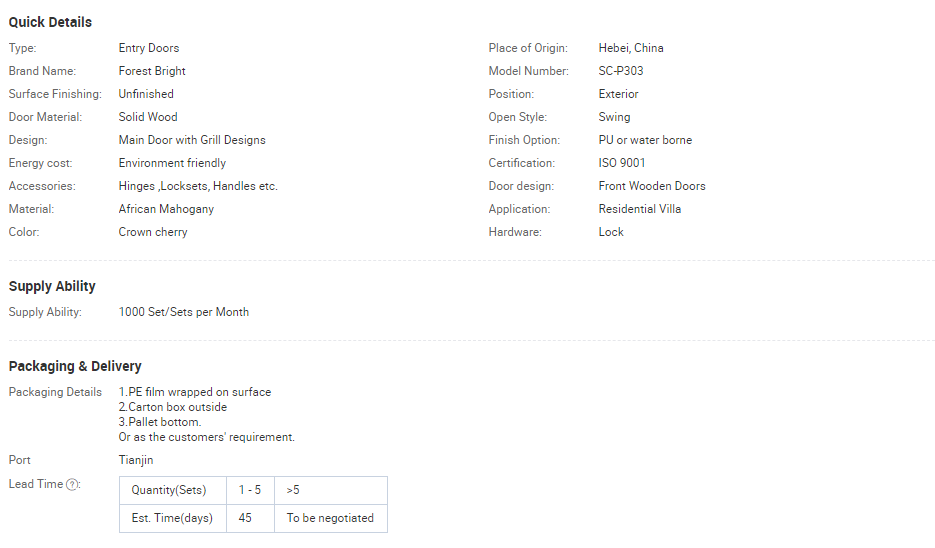Screen dimensions: 935x548
Task: Click the Tianjin port value
Action: coord(136,460)
